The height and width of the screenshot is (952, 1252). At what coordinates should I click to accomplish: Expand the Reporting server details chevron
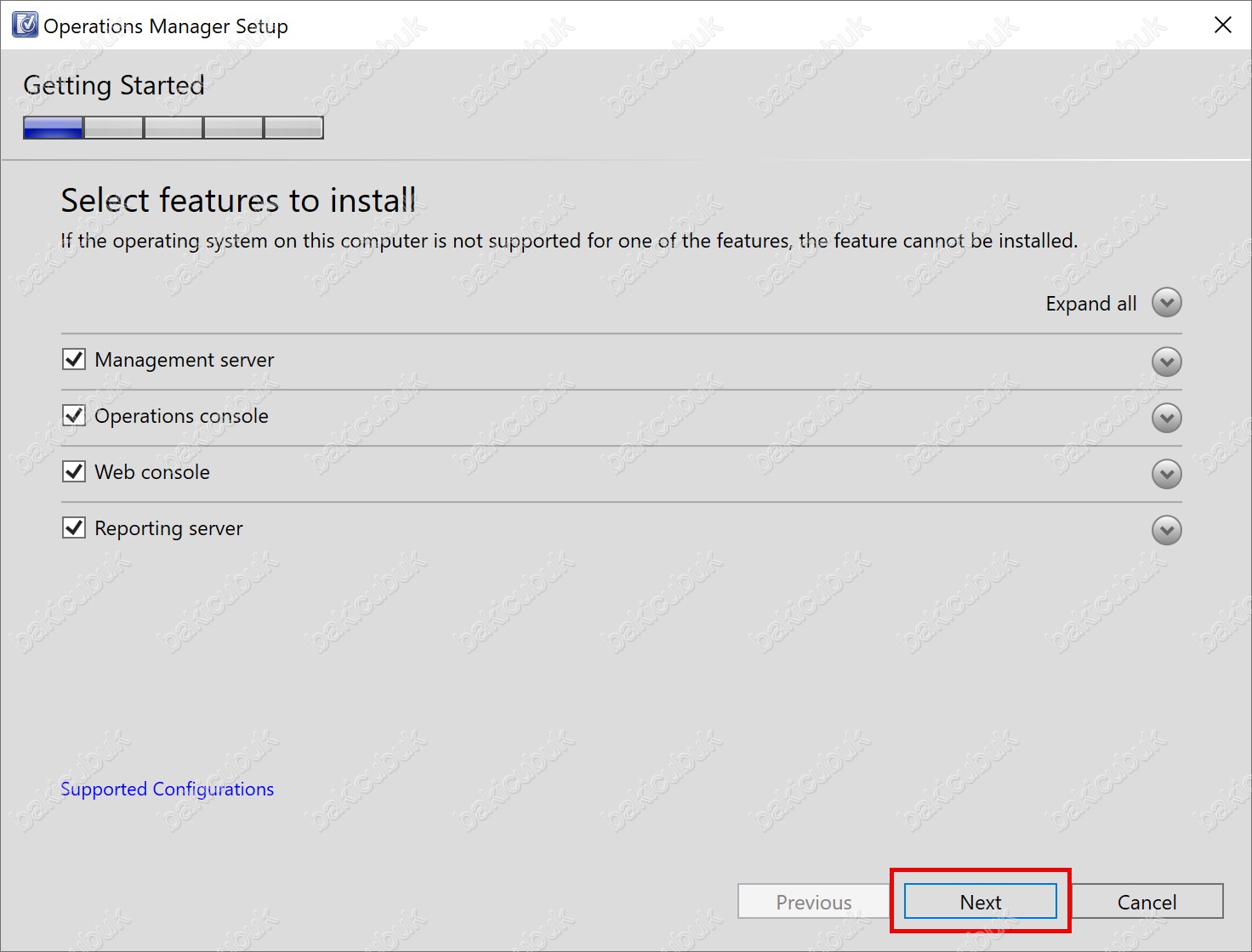coord(1166,530)
